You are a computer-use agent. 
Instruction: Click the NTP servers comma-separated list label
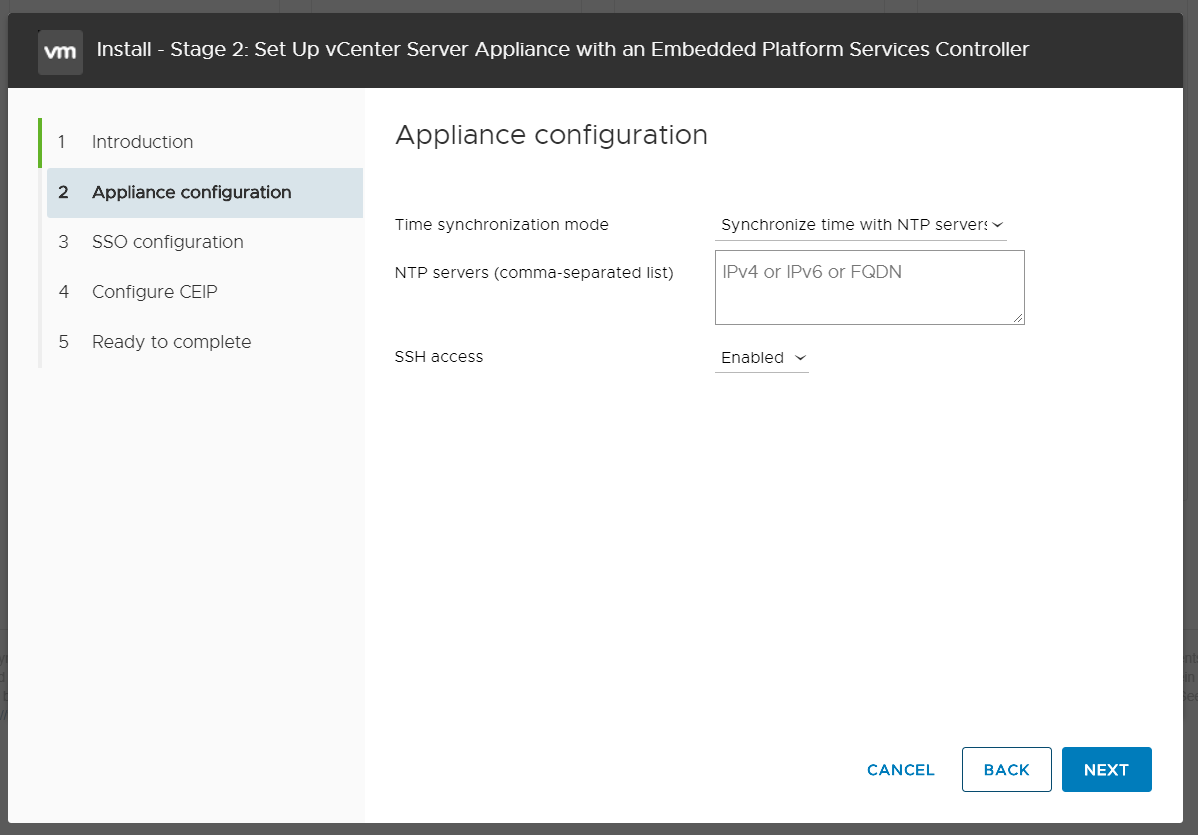[534, 272]
